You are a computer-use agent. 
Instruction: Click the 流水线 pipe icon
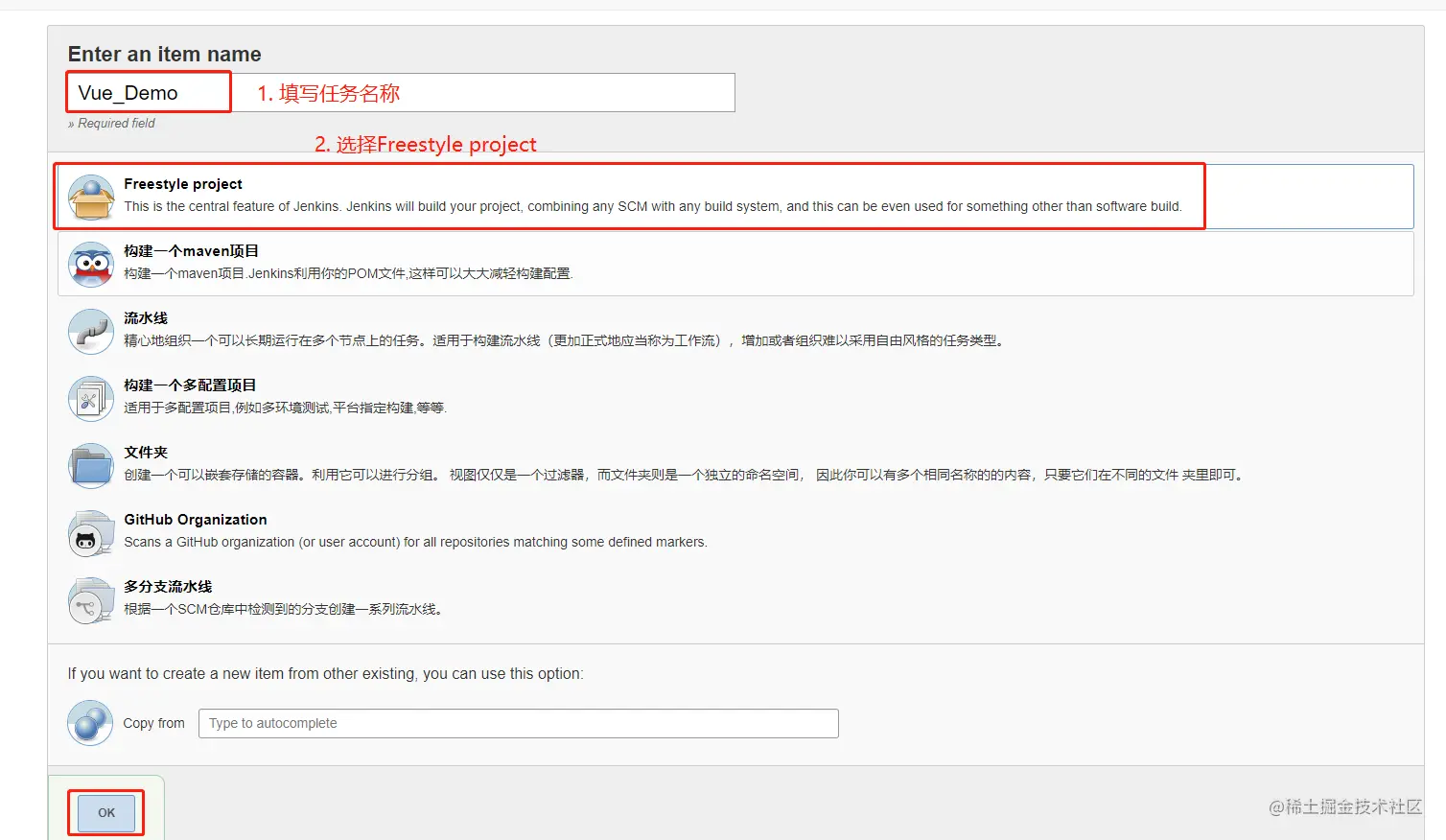pos(91,332)
